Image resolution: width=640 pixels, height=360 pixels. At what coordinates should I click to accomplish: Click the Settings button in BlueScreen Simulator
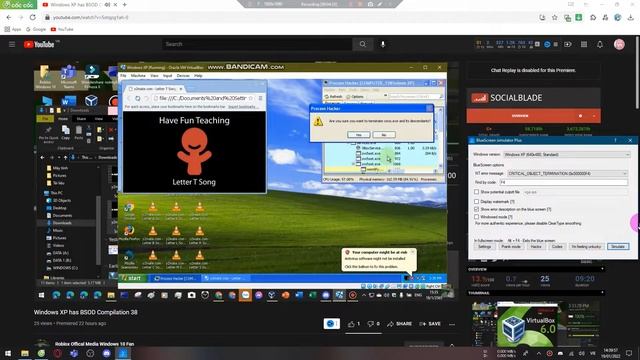tap(484, 247)
